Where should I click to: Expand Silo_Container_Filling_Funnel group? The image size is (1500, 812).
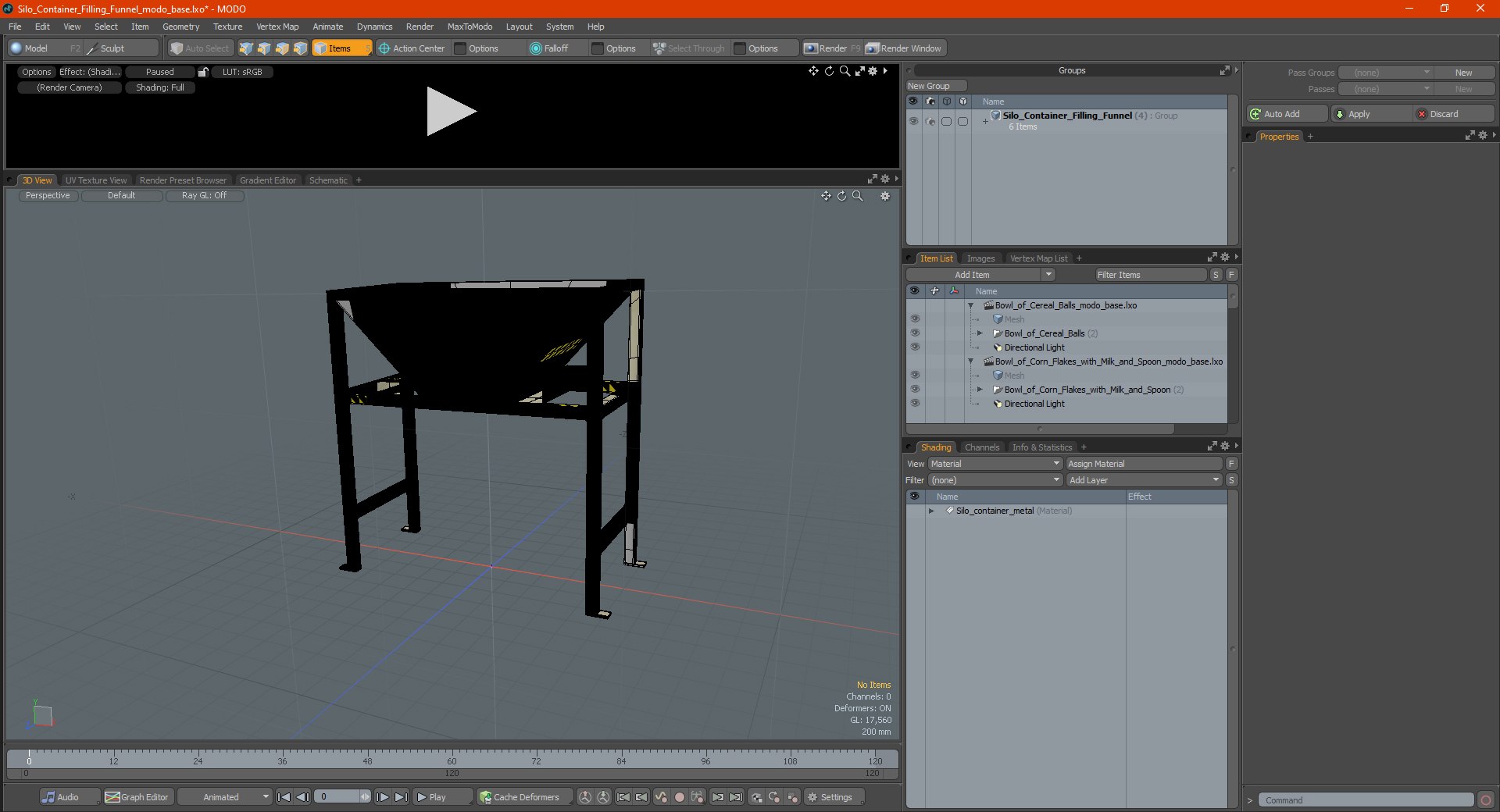pyautogui.click(x=985, y=121)
